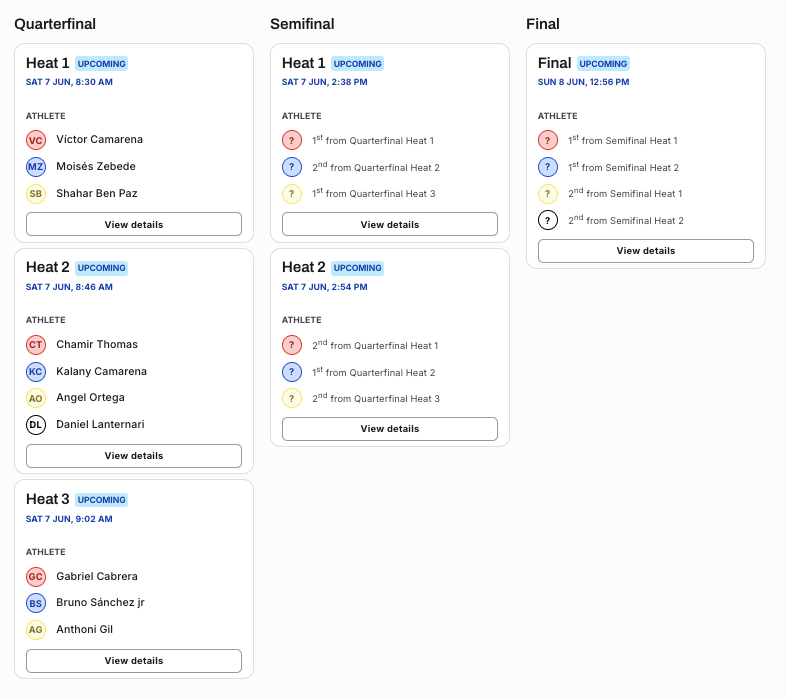Screen dimensions: 786x698
Task: Open View details for the Final
Action: [646, 251]
